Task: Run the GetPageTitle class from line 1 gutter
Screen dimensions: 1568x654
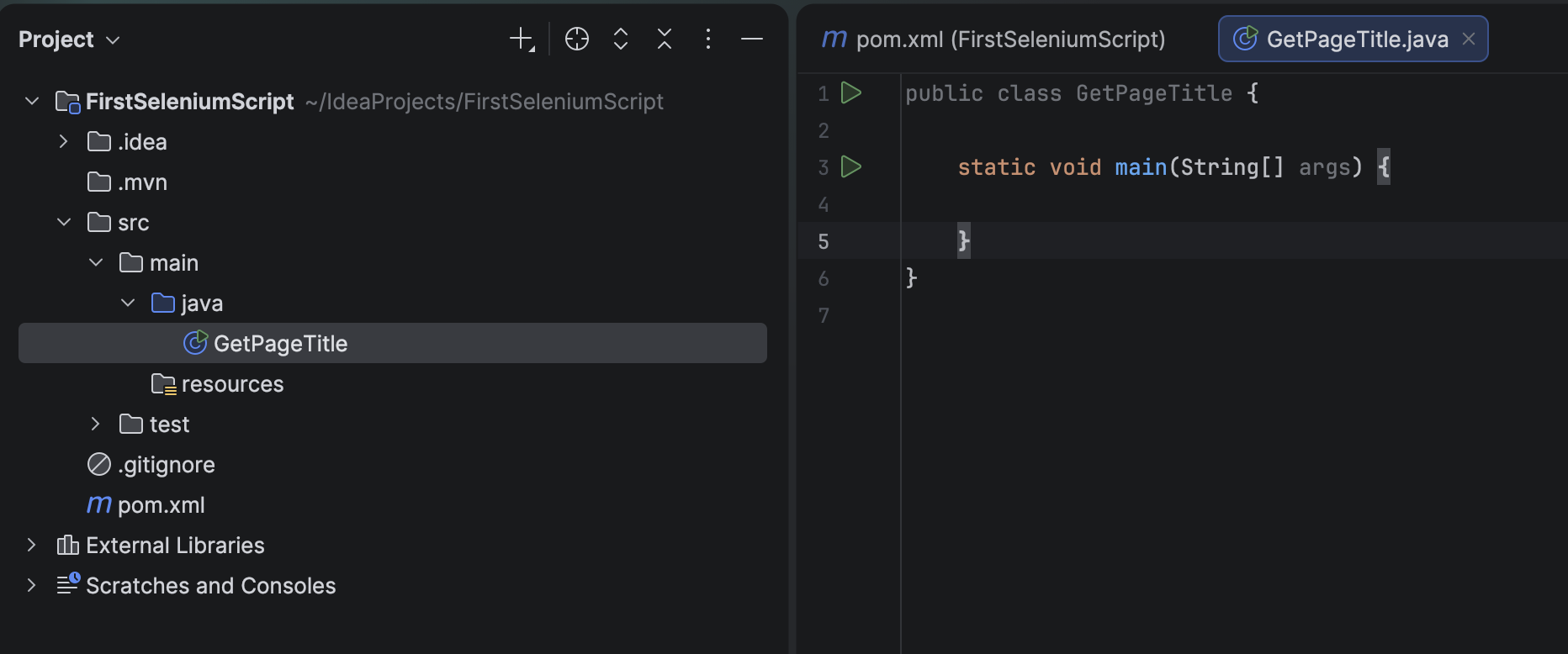Action: [851, 92]
